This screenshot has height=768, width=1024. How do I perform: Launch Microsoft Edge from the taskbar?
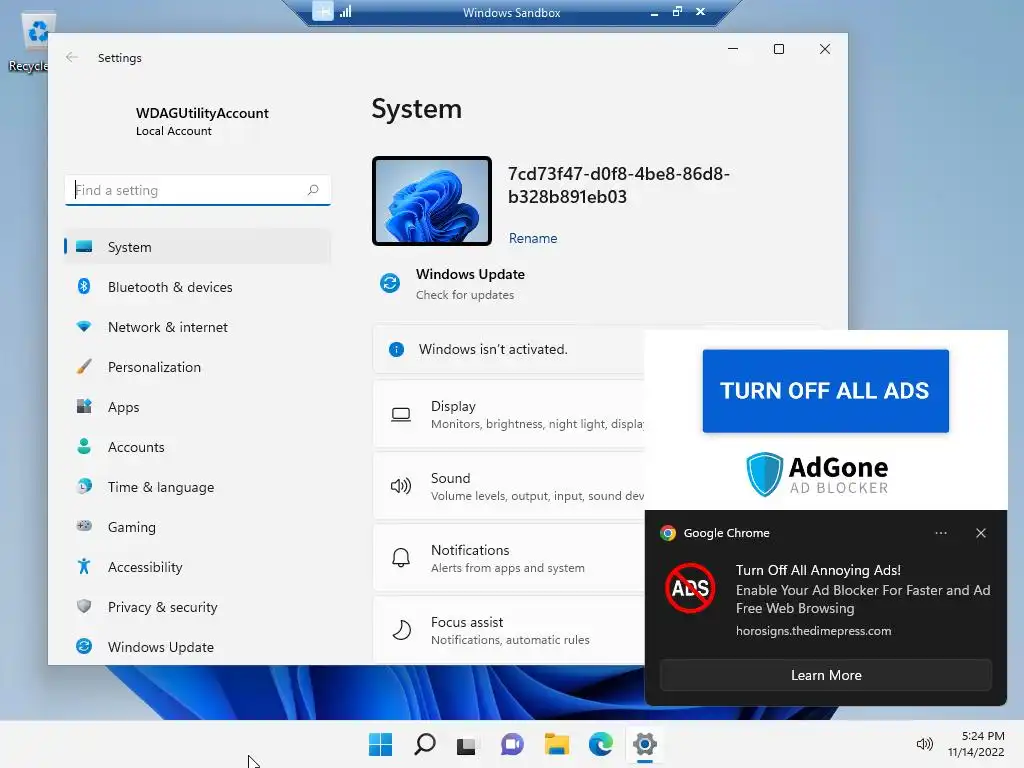(600, 744)
